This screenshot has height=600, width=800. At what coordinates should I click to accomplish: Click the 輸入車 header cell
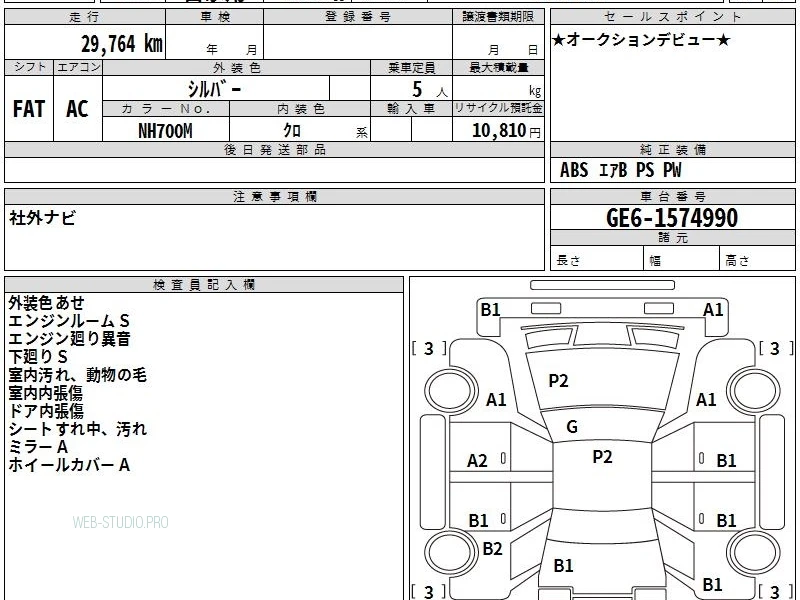[411, 109]
